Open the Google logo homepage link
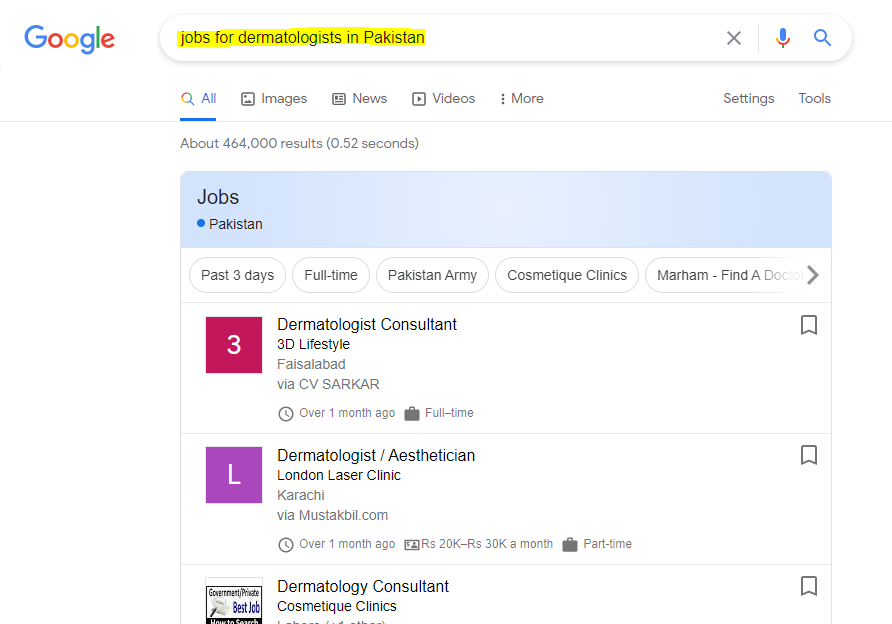This screenshot has height=624, width=892. click(69, 39)
